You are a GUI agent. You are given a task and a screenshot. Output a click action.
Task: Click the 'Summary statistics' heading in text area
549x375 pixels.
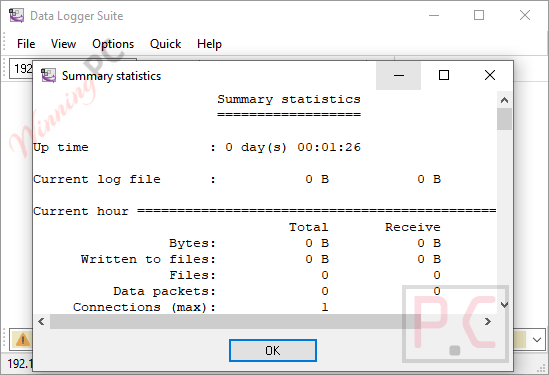click(289, 99)
